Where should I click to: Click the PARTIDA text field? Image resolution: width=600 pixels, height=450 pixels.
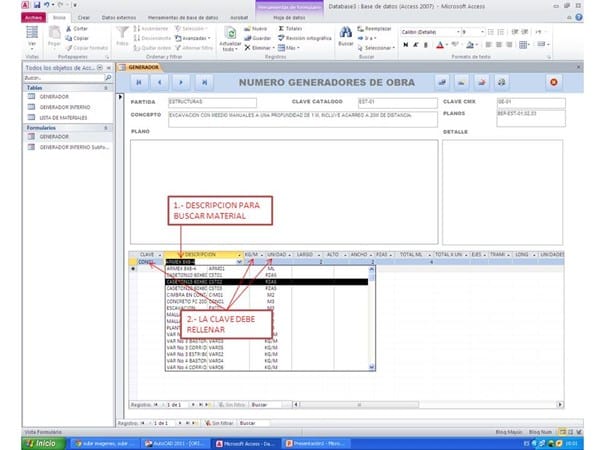click(212, 102)
